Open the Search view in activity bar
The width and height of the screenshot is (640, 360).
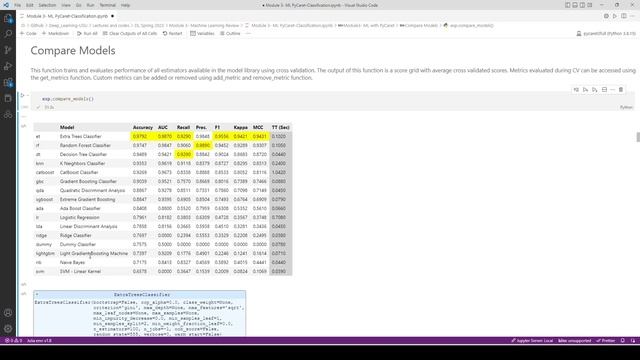pyautogui.click(x=8, y=34)
